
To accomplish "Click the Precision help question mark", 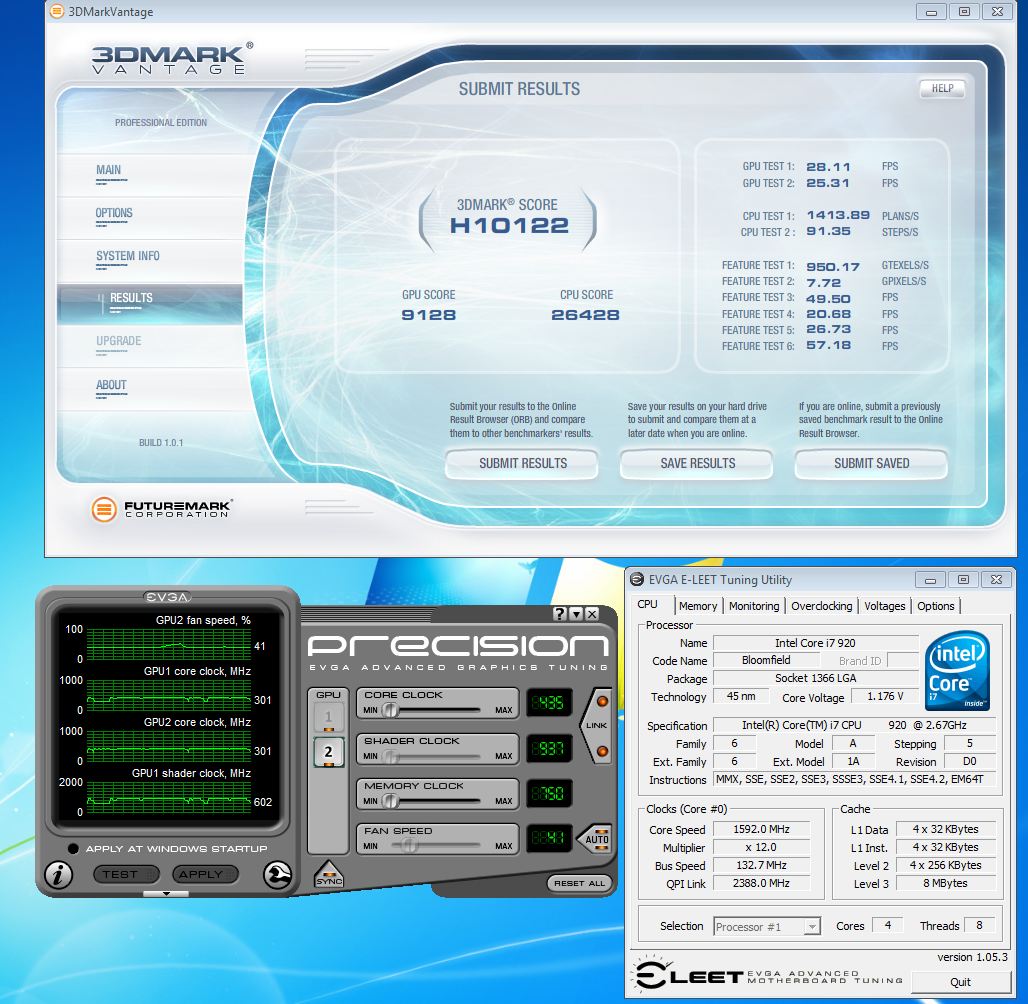I will 559,614.
